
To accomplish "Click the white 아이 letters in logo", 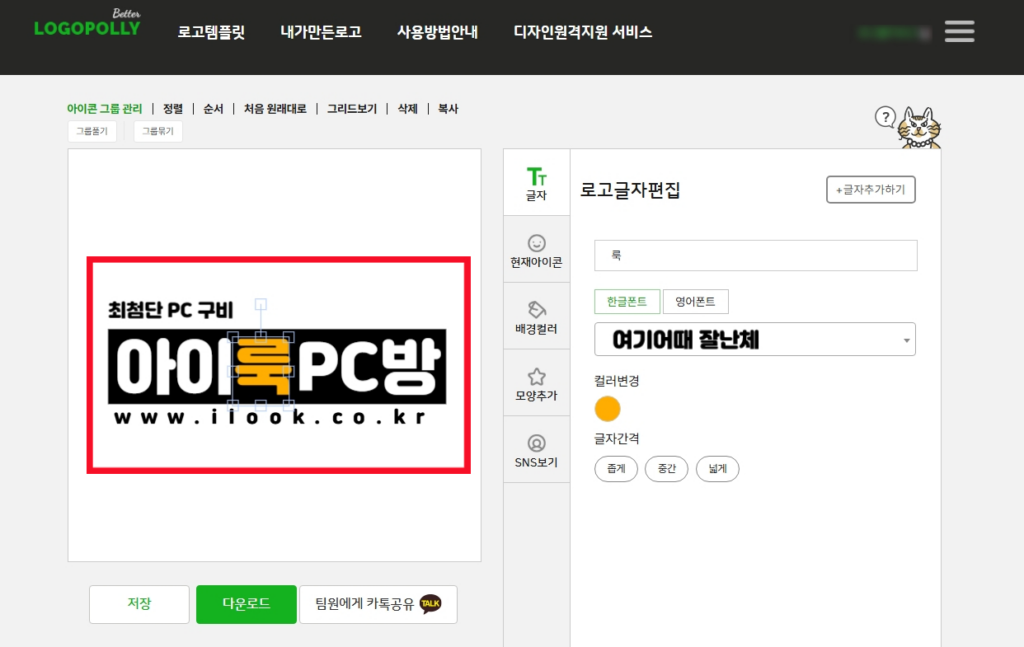I will click(173, 368).
